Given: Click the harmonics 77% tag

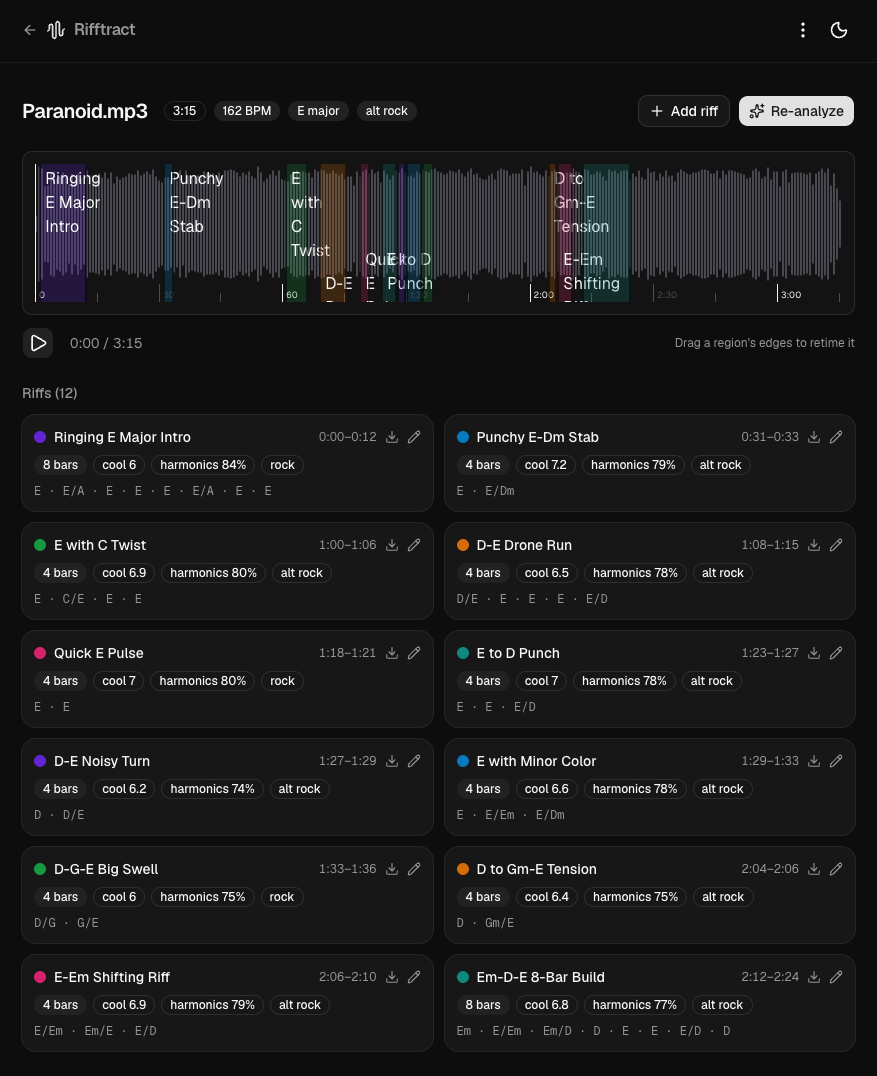Looking at the screenshot, I should tap(635, 1005).
